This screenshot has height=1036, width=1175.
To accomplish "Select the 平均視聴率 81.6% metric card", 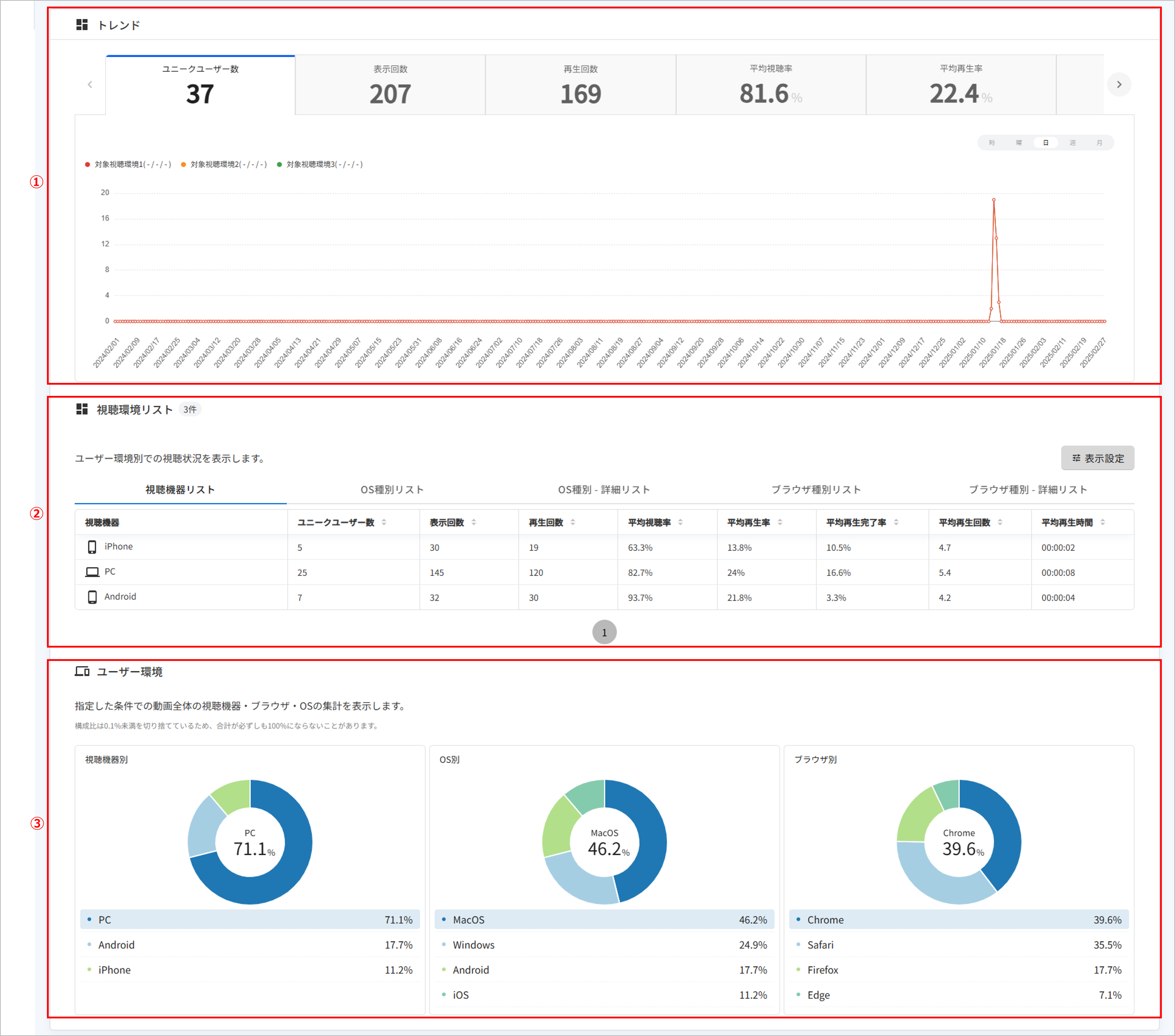I will (x=771, y=85).
